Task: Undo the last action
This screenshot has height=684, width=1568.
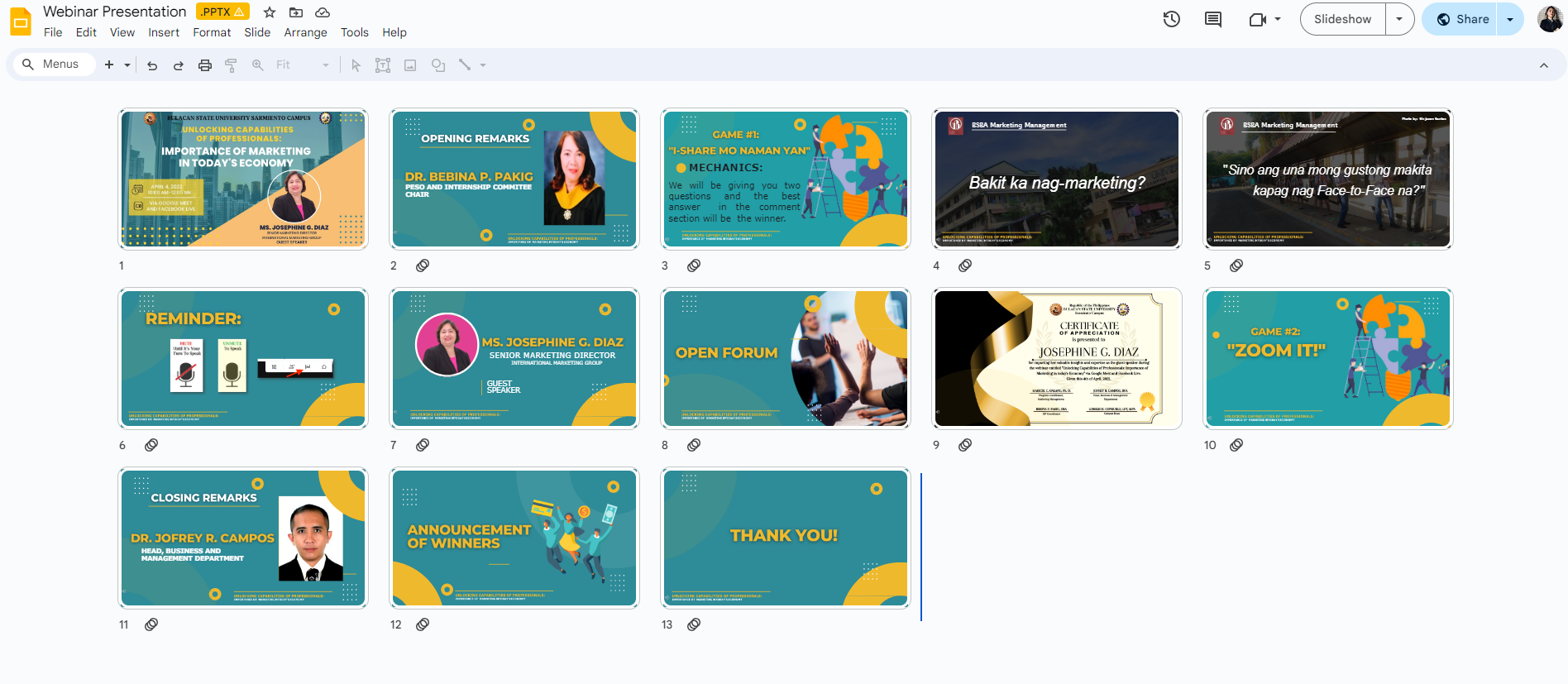Action: coord(152,65)
